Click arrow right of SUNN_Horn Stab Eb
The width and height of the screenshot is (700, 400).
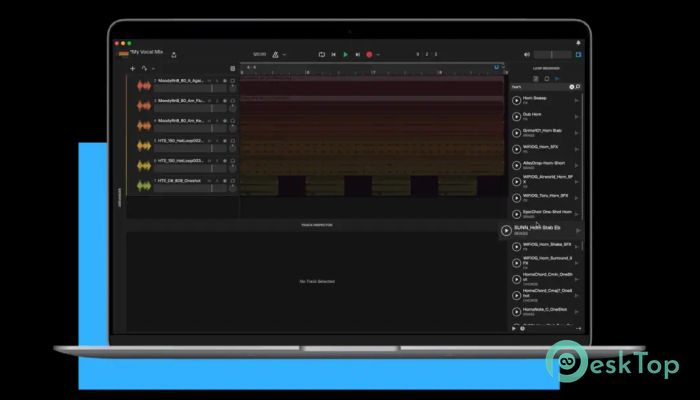point(578,230)
